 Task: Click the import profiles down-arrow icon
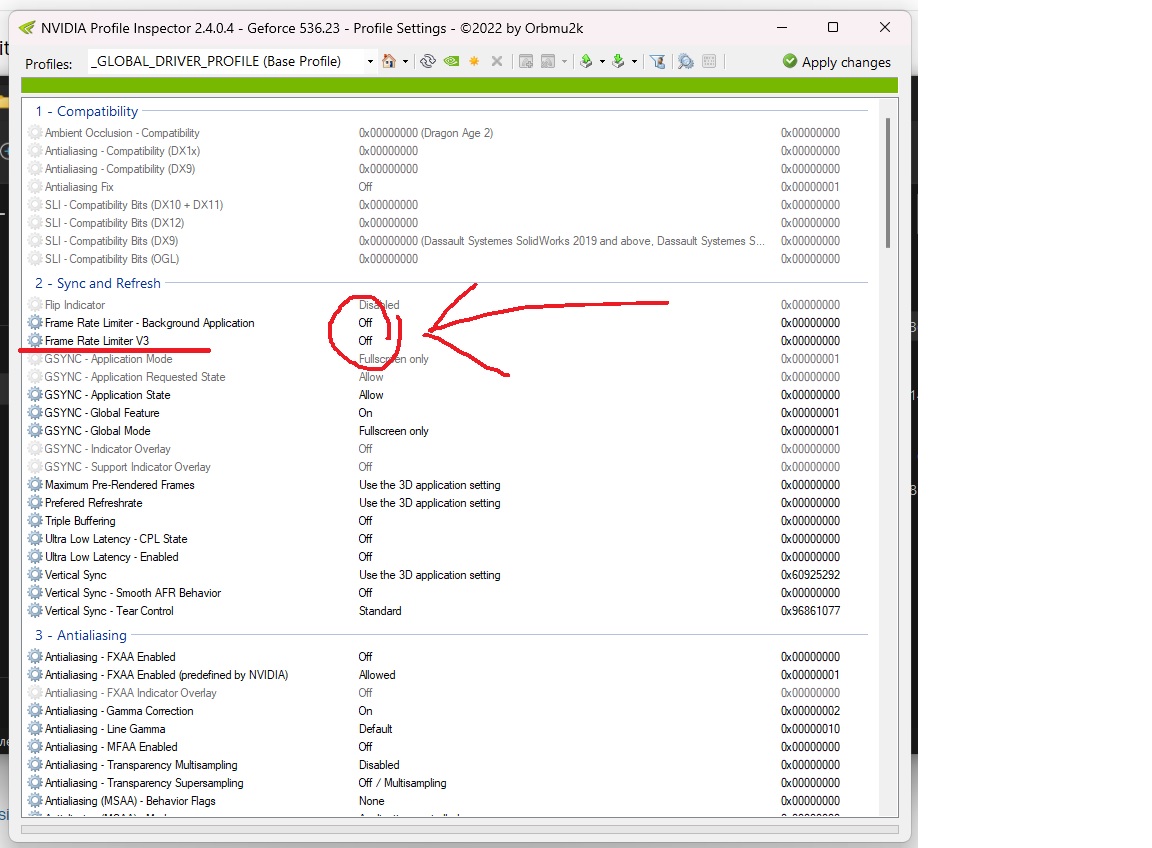(x=618, y=62)
